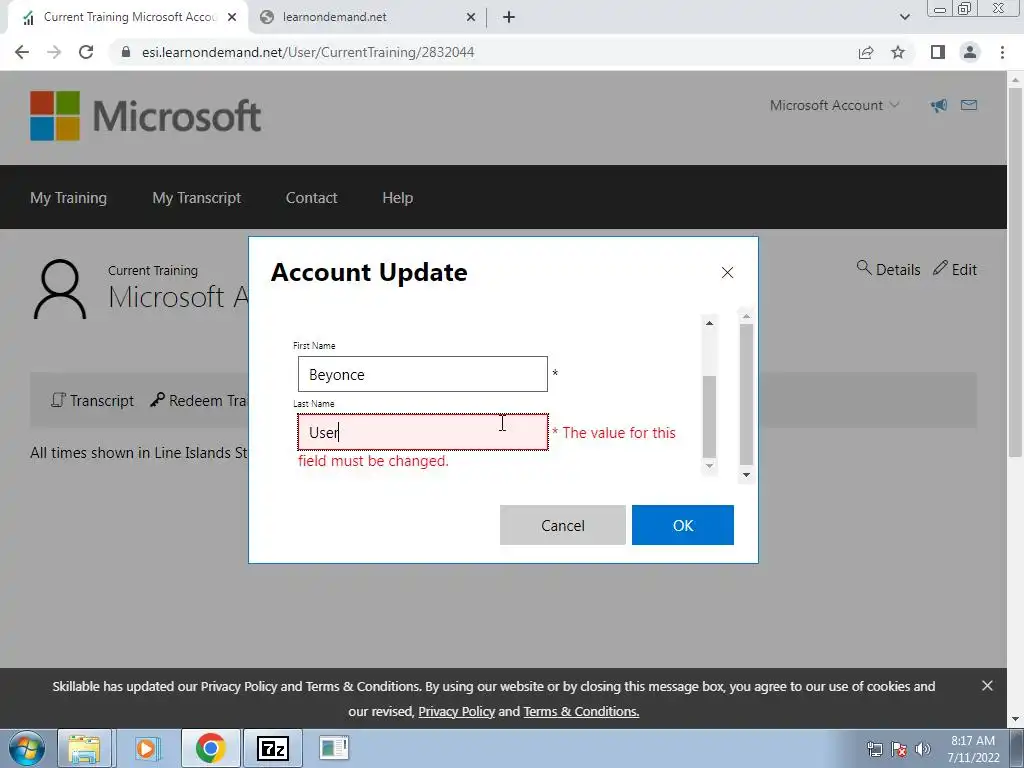Click the page scrollbar up arrow
The height and width of the screenshot is (768, 1024).
coord(1016,80)
